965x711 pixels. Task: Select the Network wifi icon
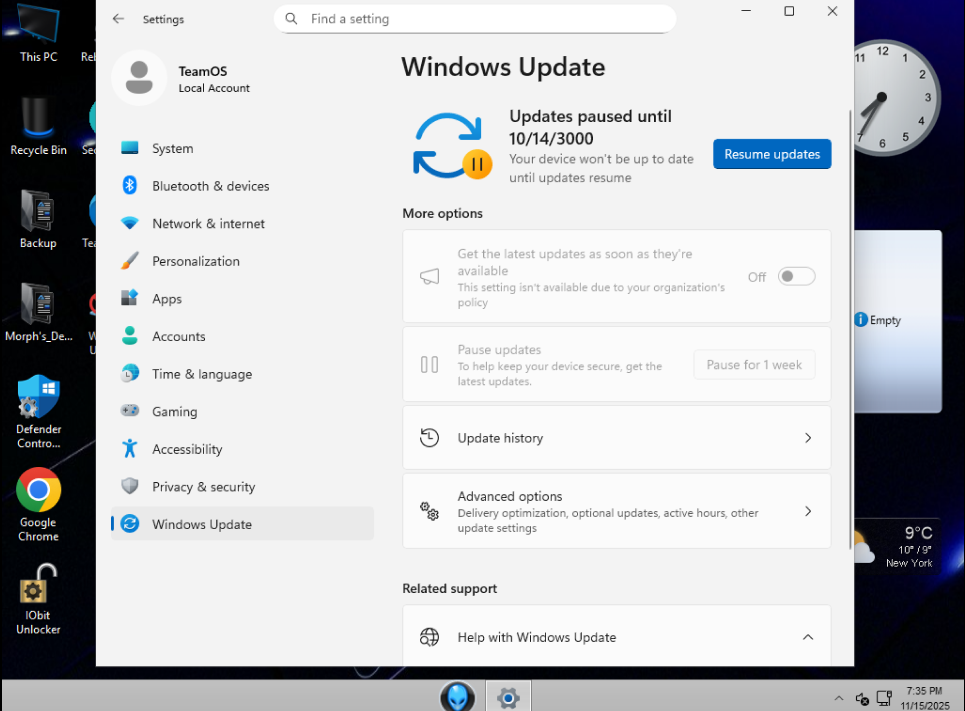[130, 223]
